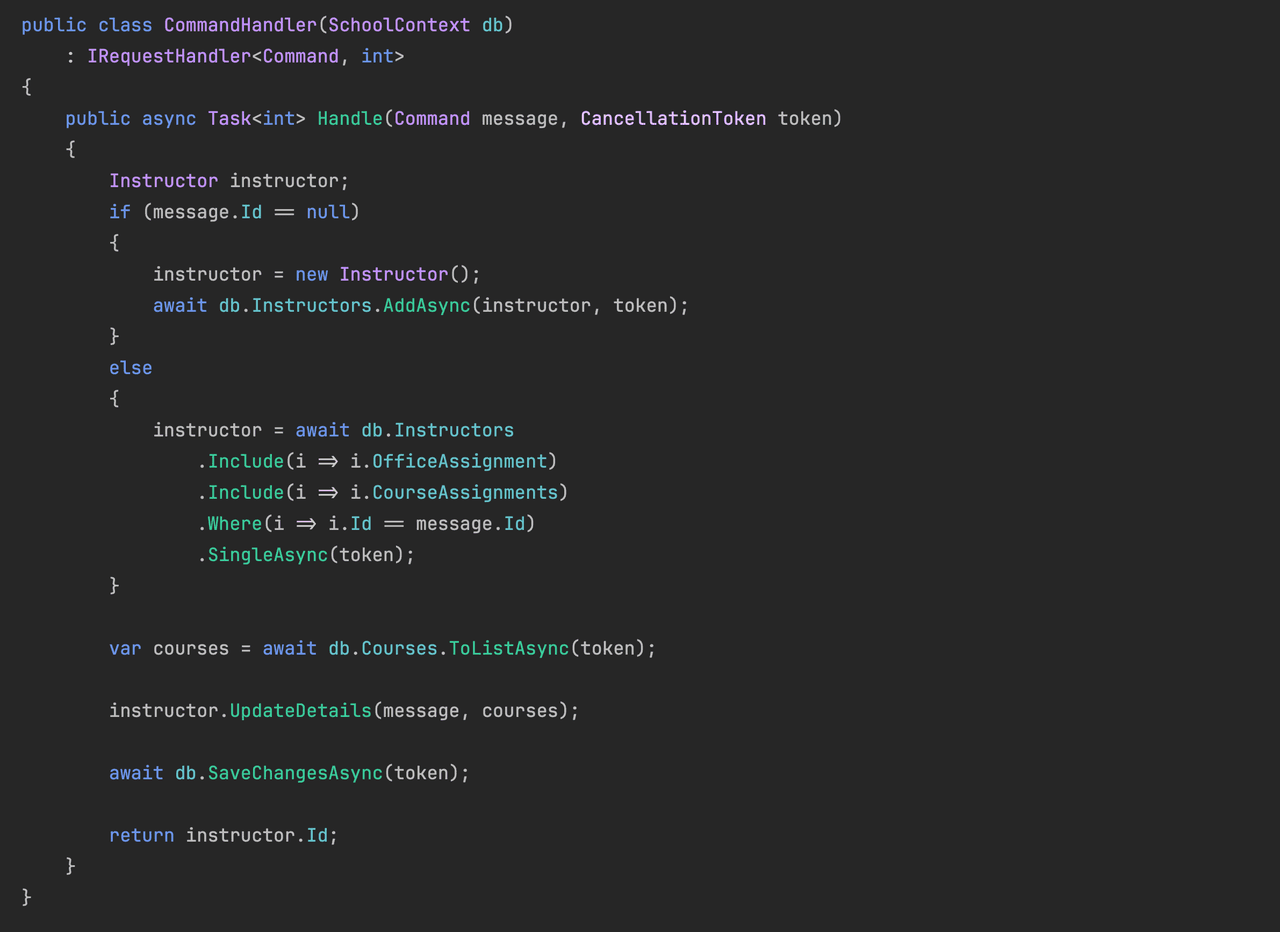This screenshot has height=932, width=1280.
Task: Click 'db.Courses' property access
Action: (x=383, y=648)
